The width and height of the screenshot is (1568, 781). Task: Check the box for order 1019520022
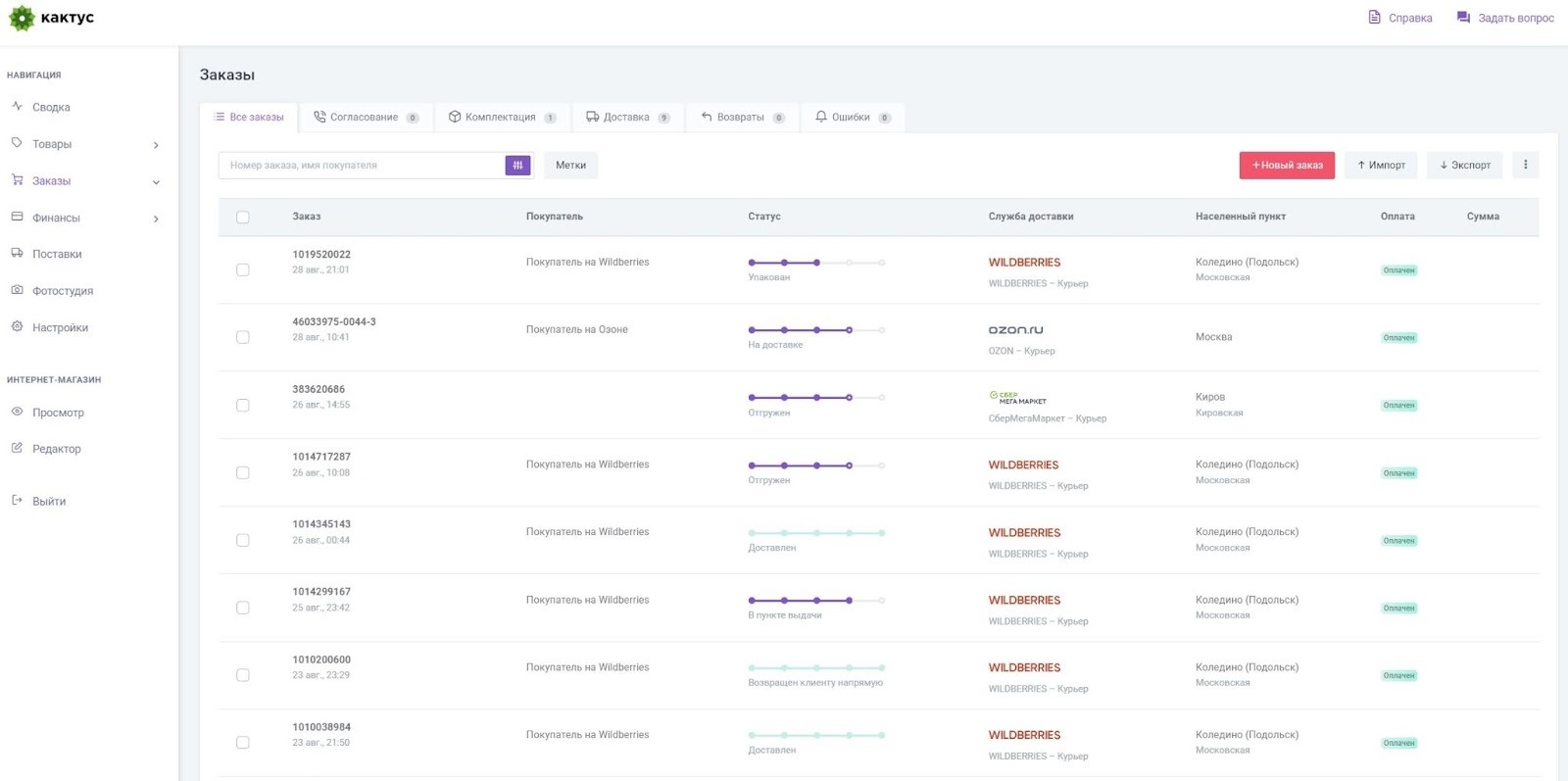coord(243,269)
